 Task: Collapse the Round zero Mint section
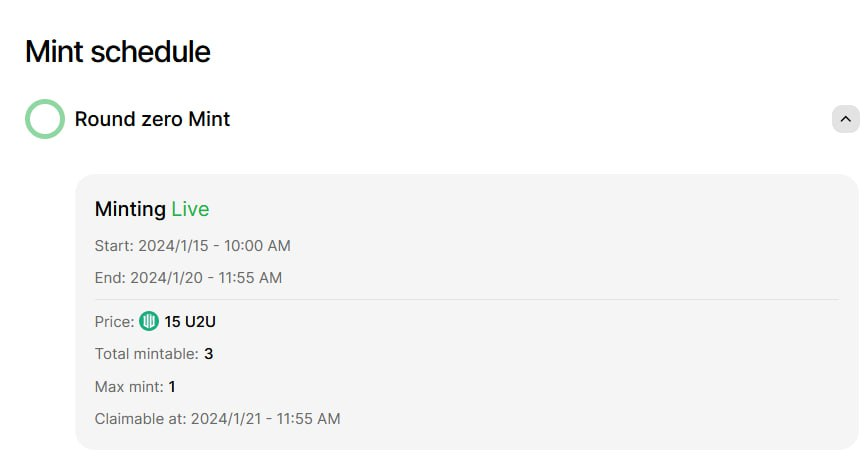845,119
